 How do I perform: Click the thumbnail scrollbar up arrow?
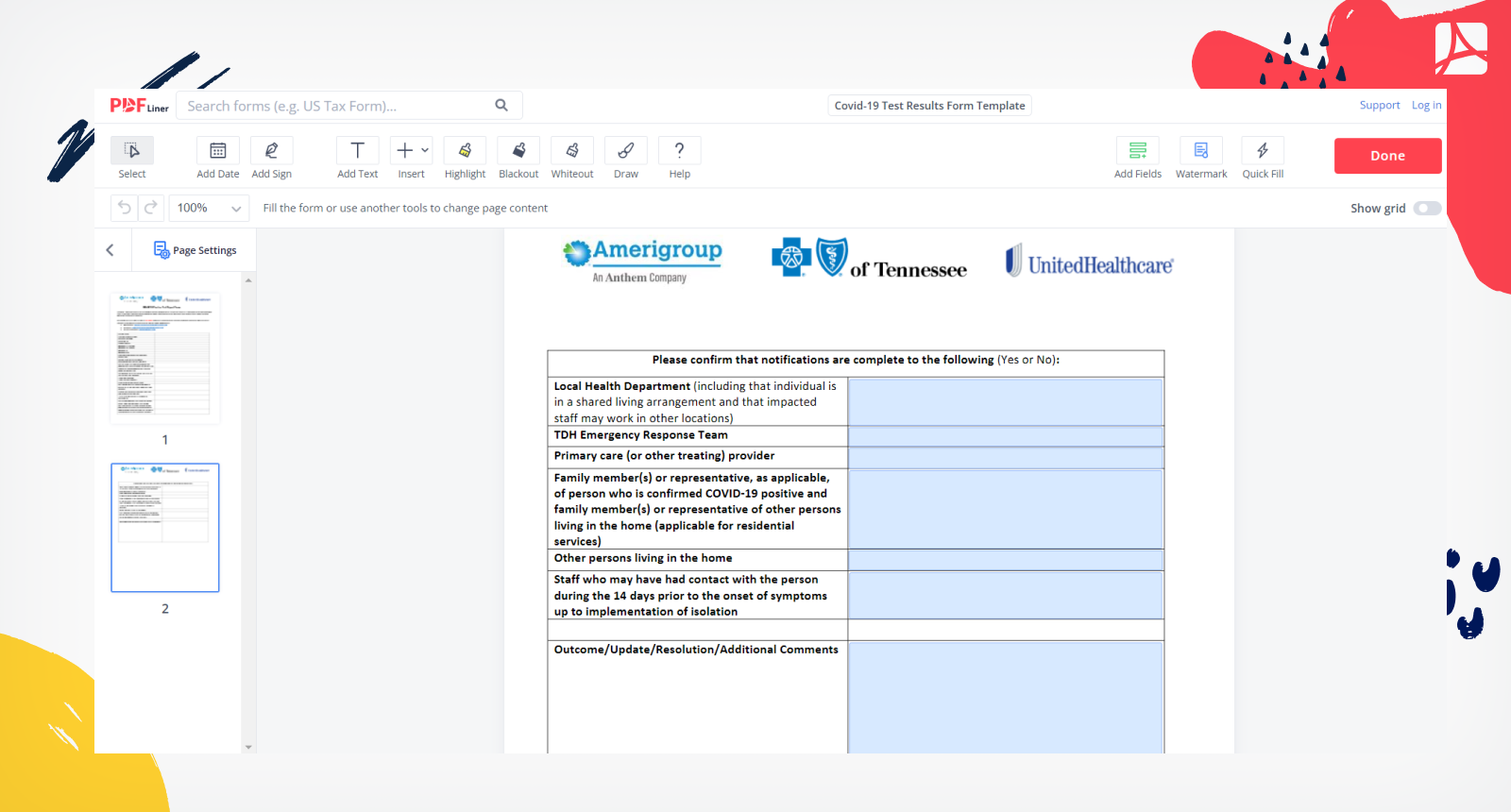click(248, 280)
